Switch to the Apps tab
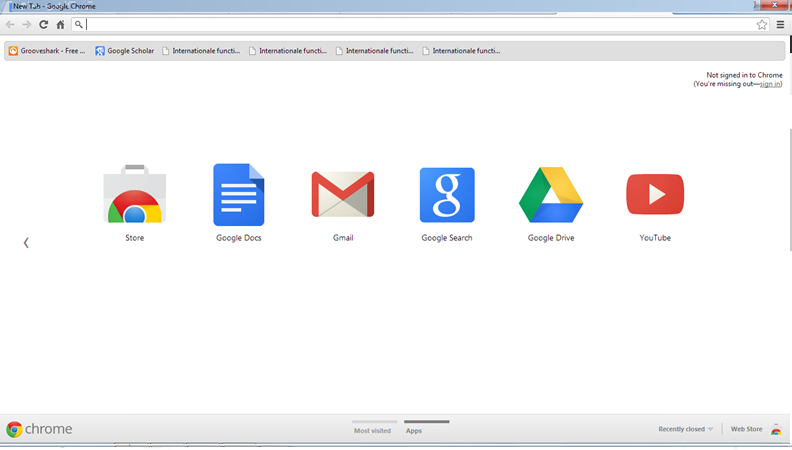The image size is (792, 450). pyautogui.click(x=426, y=427)
